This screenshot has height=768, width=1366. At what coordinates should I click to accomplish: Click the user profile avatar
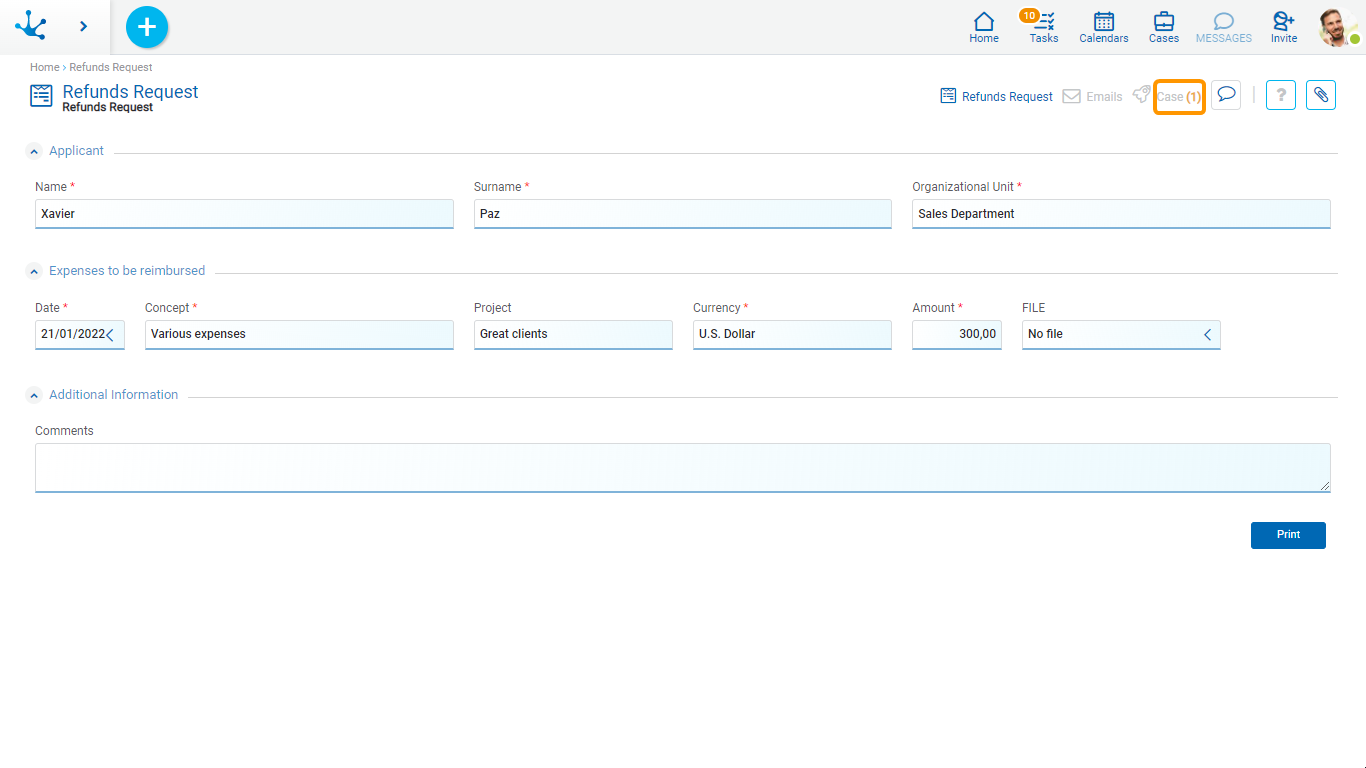point(1338,27)
